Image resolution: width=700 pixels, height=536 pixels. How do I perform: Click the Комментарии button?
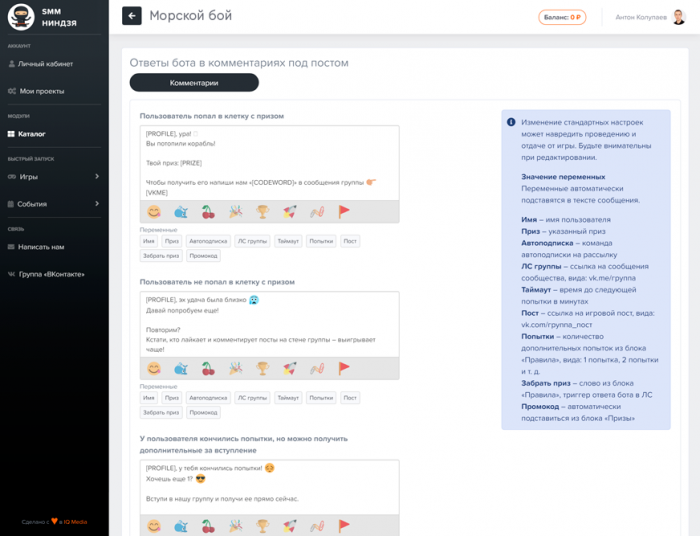click(x=194, y=83)
